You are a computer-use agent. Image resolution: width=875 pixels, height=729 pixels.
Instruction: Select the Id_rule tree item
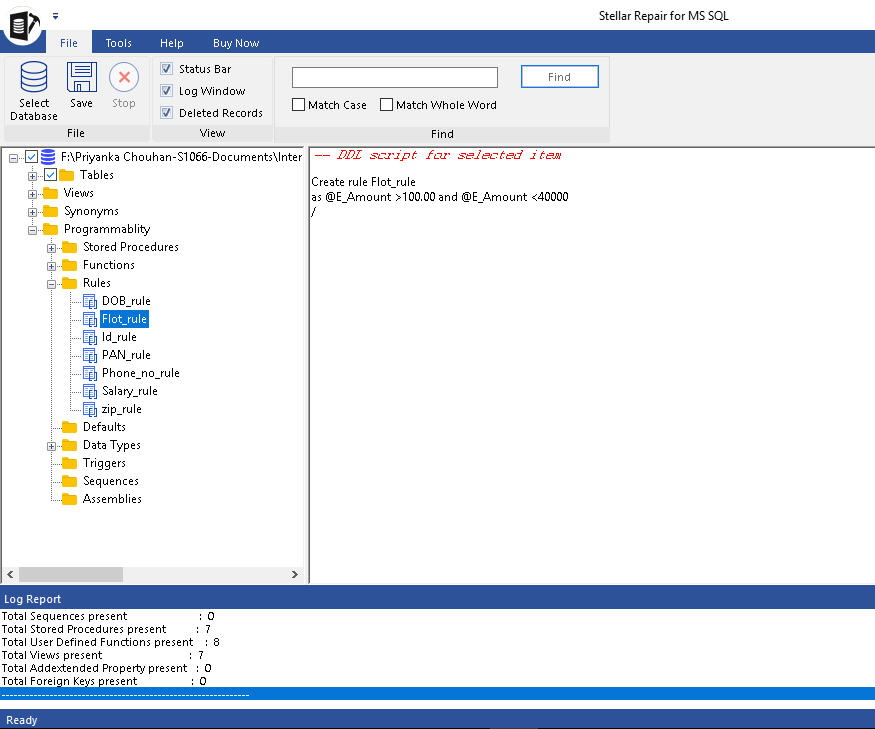[x=119, y=337]
